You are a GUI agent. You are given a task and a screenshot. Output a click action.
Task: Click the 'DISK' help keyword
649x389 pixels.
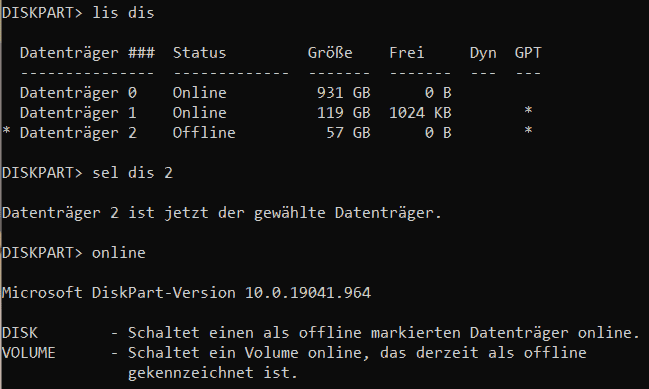20,333
